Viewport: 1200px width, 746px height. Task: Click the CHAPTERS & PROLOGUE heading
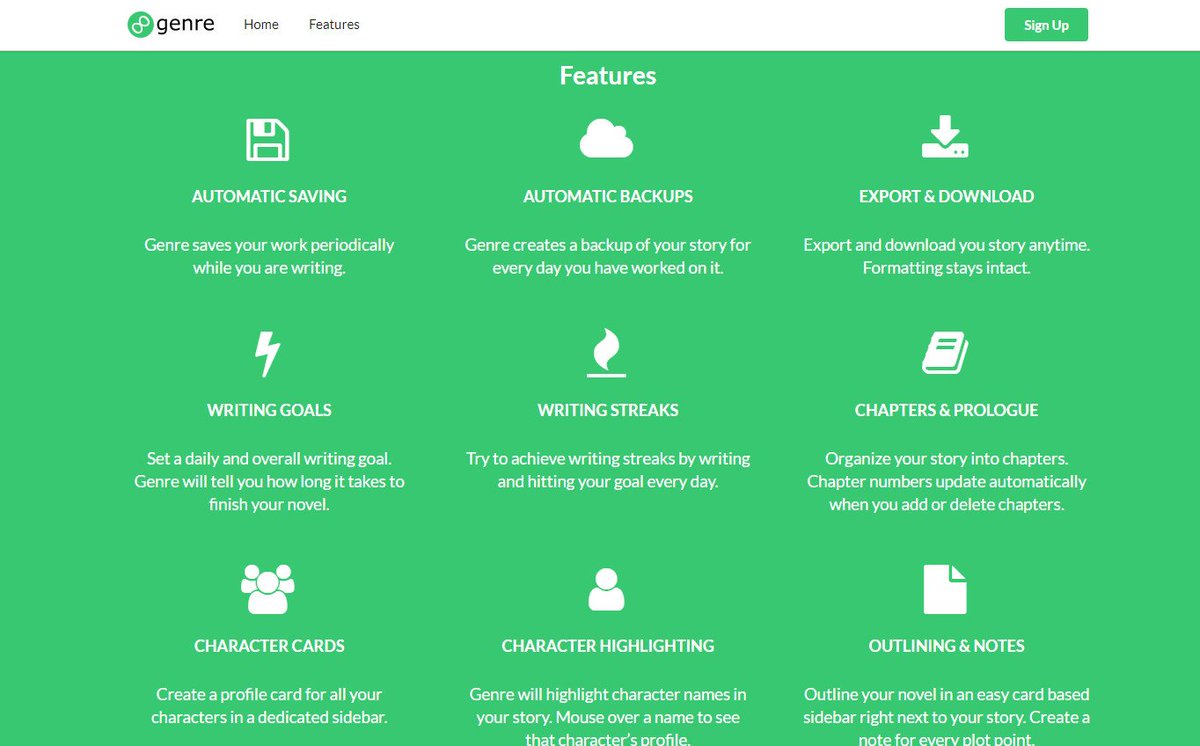pos(946,410)
